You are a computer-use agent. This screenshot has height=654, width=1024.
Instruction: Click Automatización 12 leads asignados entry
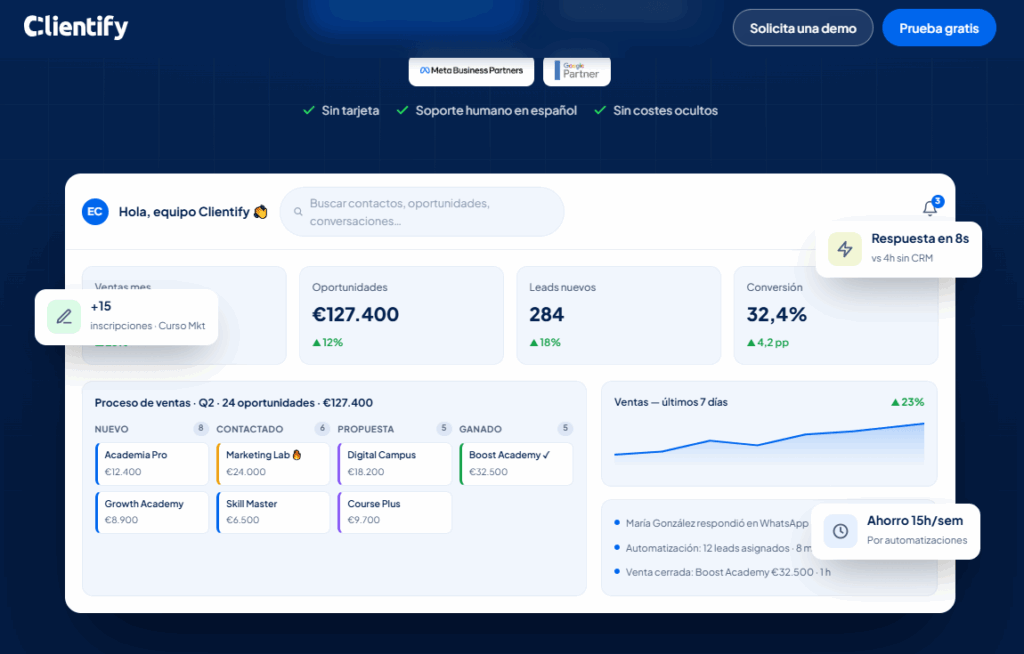713,548
